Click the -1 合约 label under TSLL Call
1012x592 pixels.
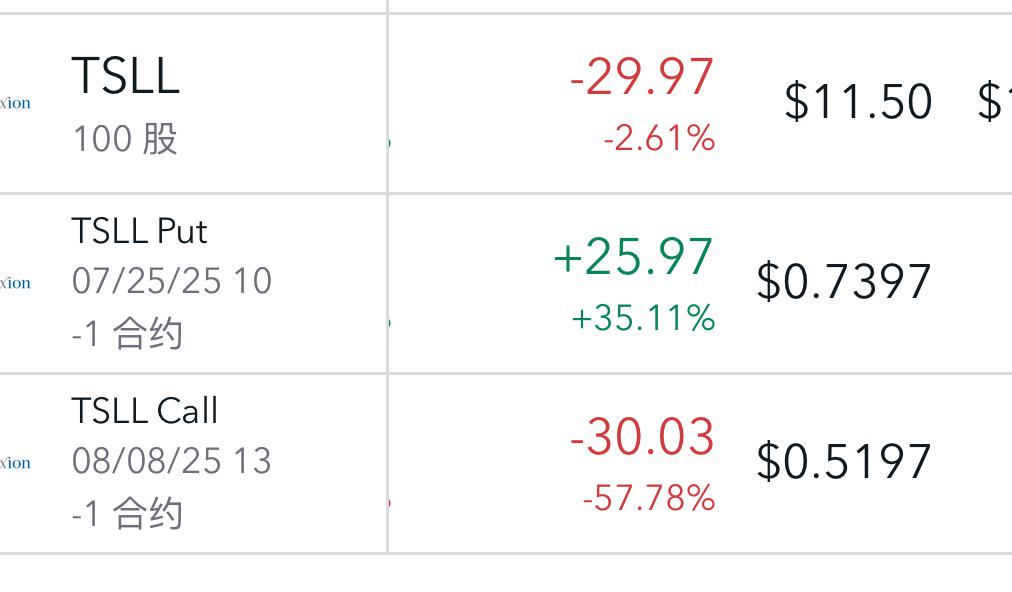[x=127, y=514]
